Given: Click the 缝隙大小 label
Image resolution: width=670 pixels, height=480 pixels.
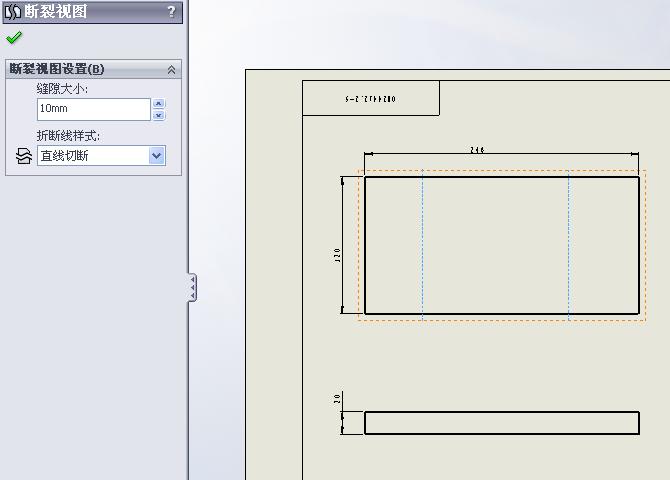Looking at the screenshot, I should 62,89.
